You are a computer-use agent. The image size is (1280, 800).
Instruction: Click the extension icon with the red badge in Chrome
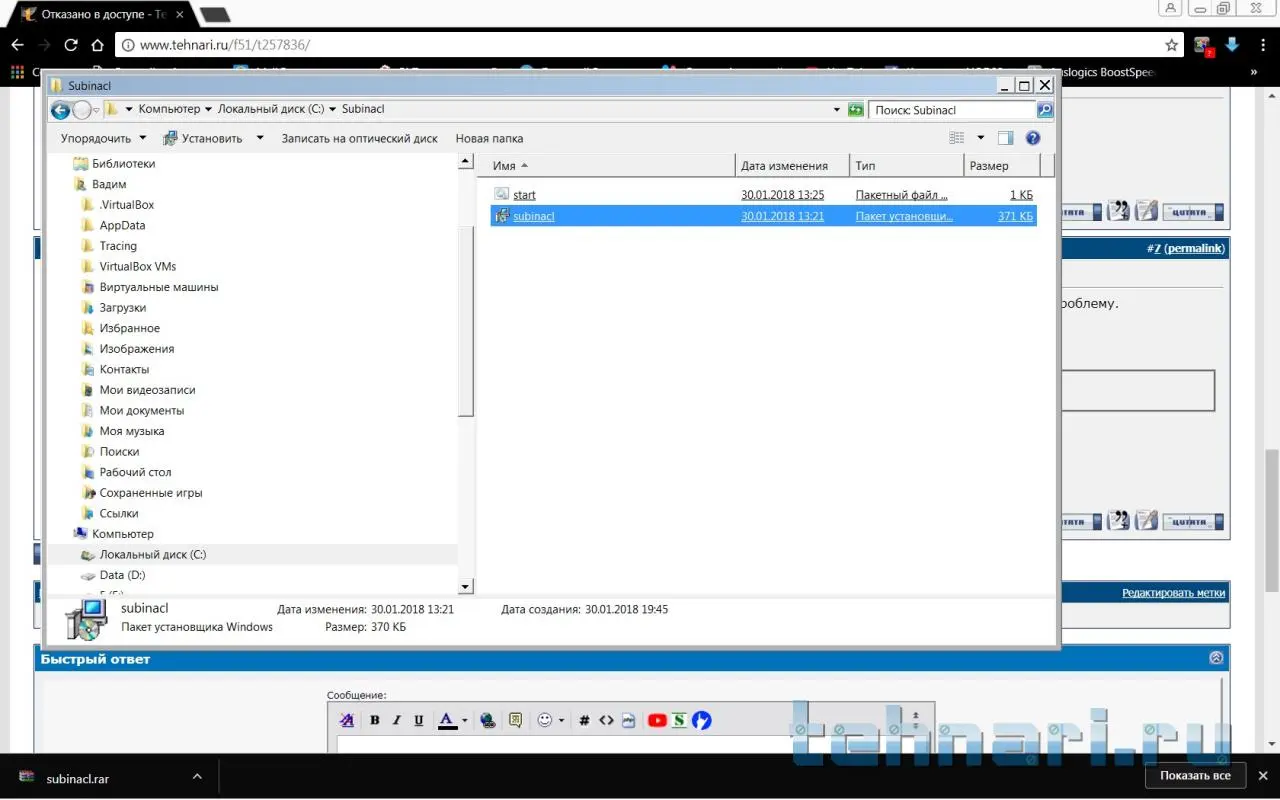click(1203, 45)
